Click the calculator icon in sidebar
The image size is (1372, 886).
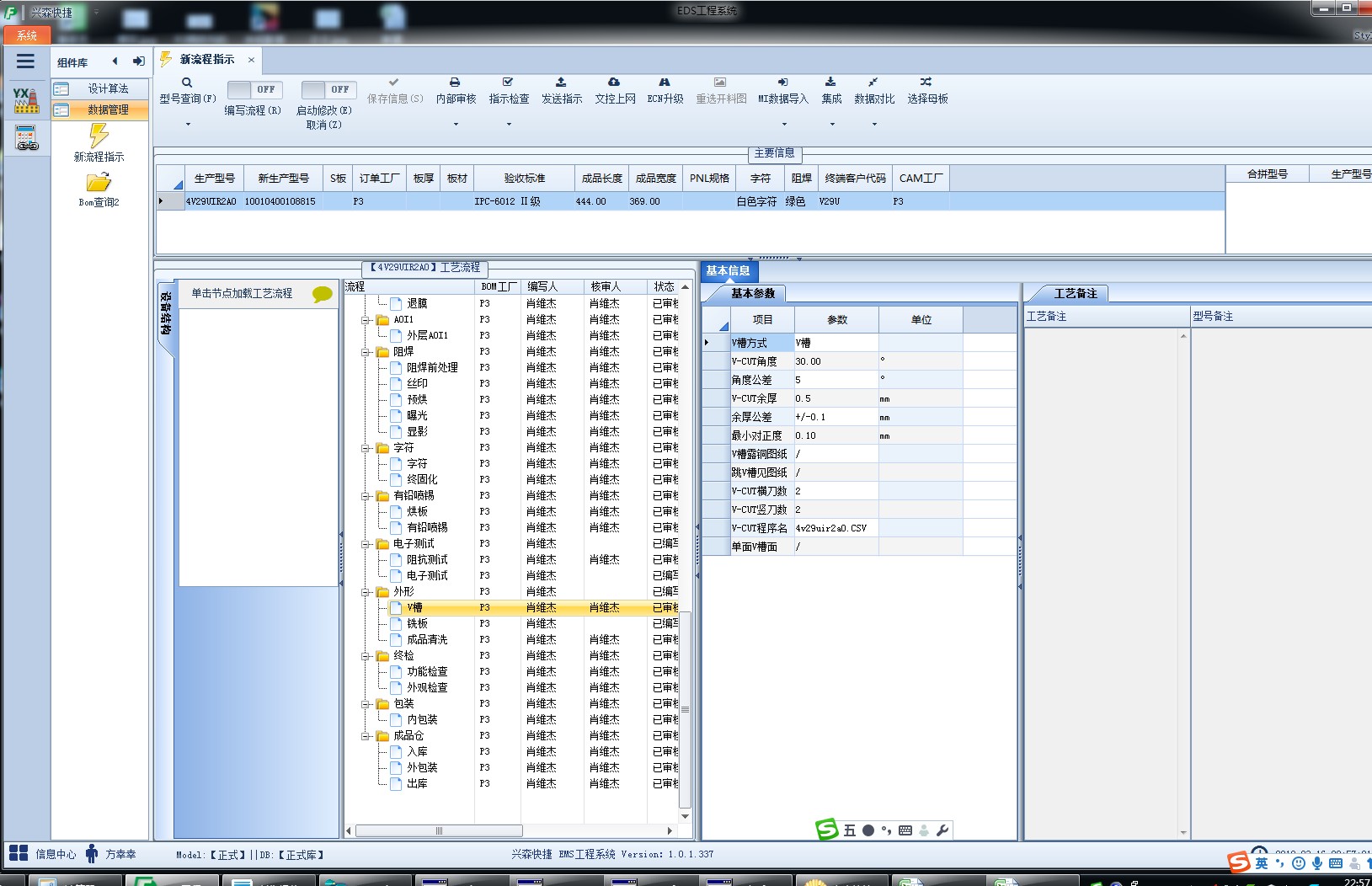(x=27, y=137)
